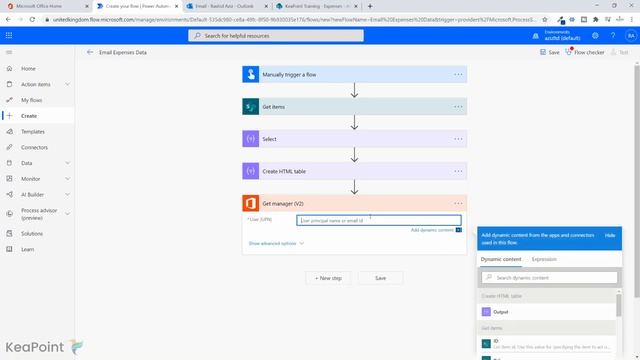Open the account avatar in the header
Viewport: 640px width, 360px height.
pos(631,36)
